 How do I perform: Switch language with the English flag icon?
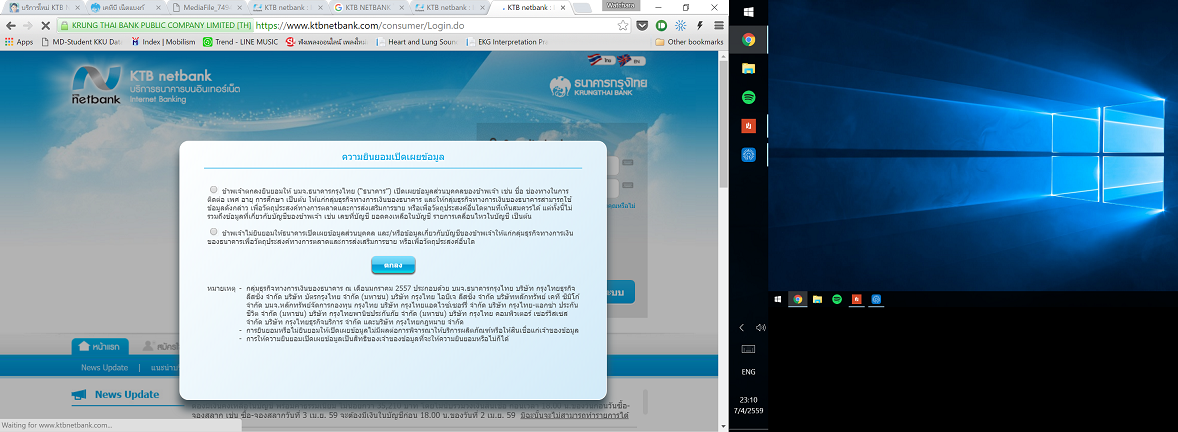pos(630,59)
